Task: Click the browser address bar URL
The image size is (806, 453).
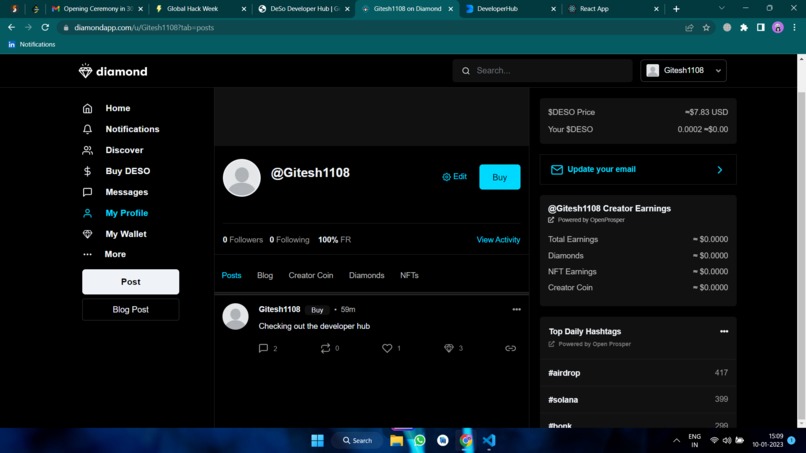Action: pyautogui.click(x=144, y=28)
